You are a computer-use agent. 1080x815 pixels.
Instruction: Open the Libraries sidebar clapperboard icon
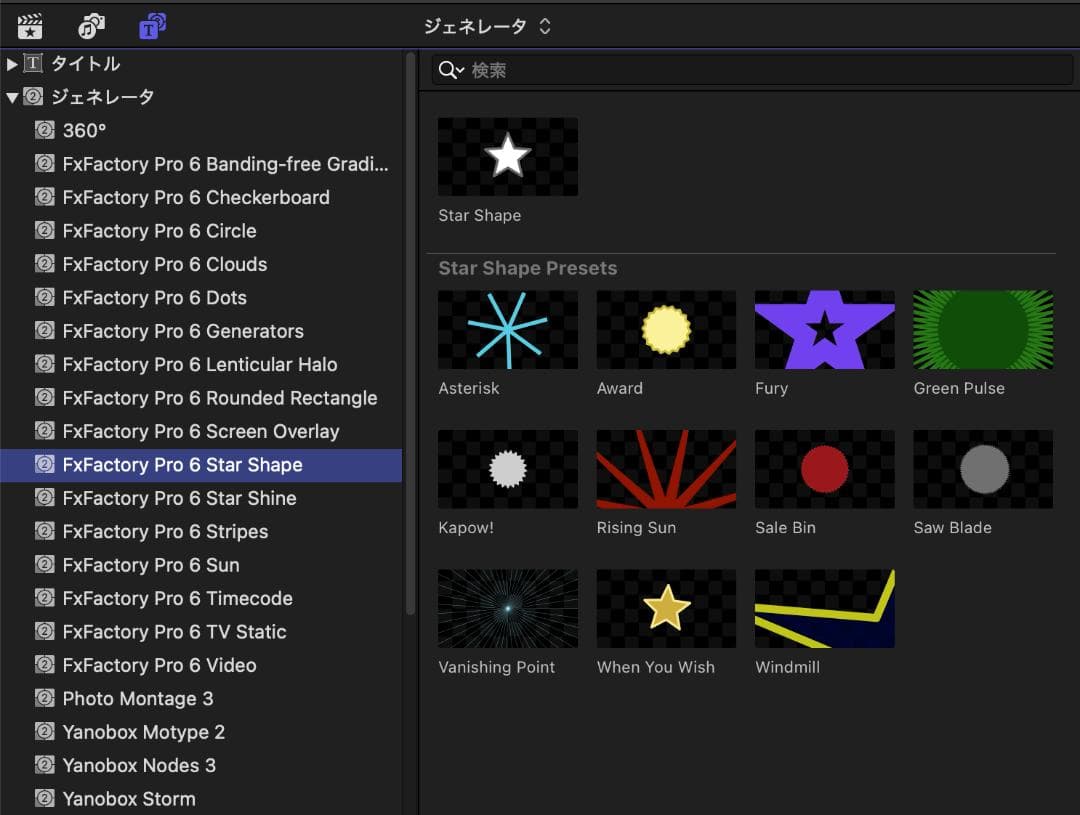tap(30, 26)
